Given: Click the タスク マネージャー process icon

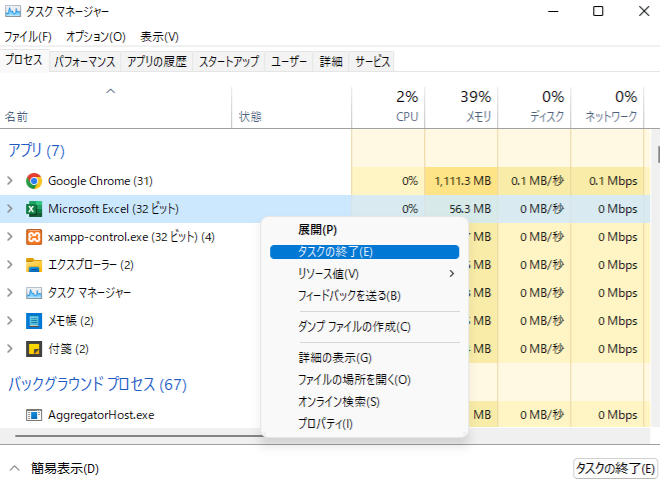Looking at the screenshot, I should [x=33, y=293].
